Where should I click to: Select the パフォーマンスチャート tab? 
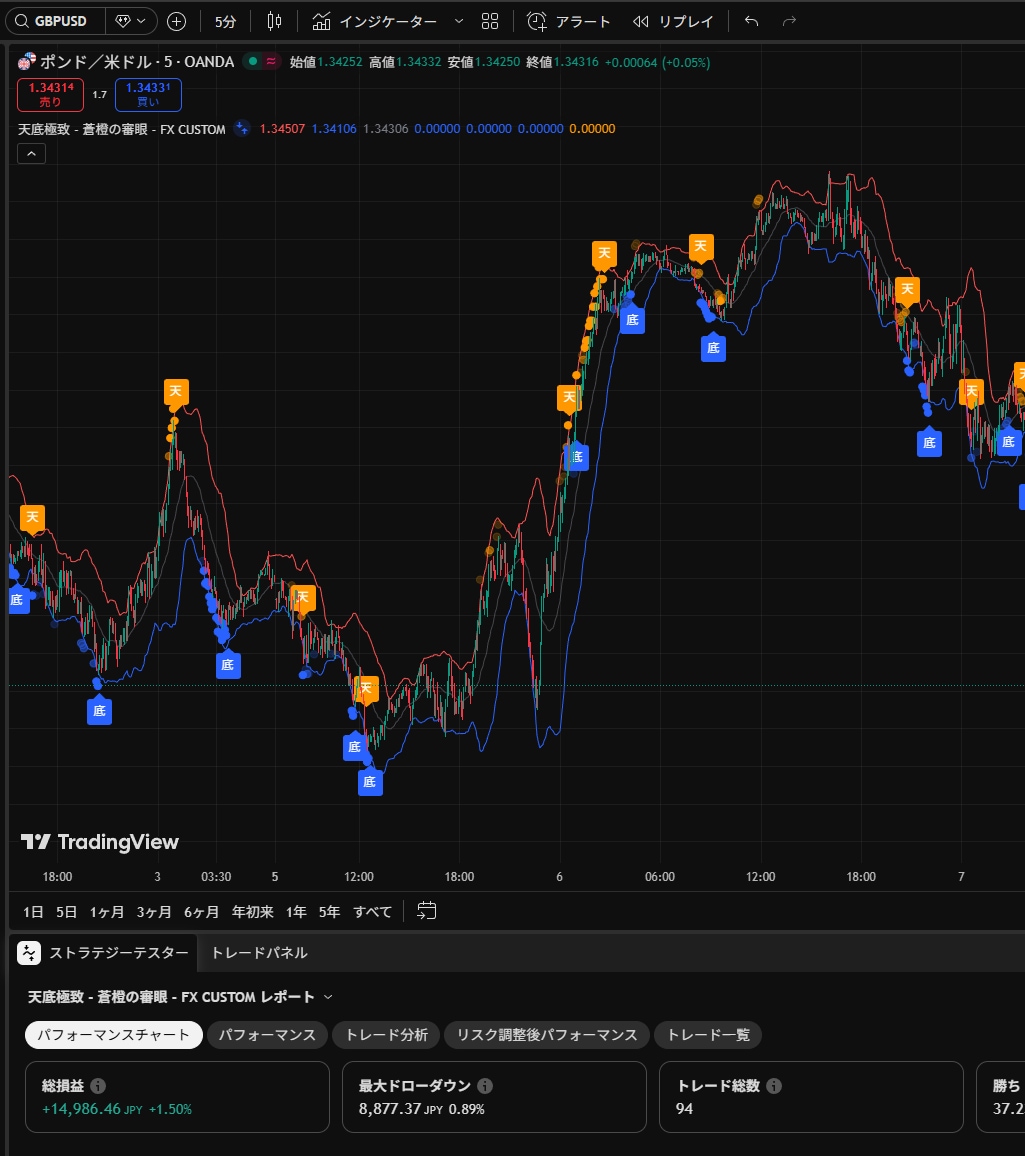click(x=114, y=1034)
